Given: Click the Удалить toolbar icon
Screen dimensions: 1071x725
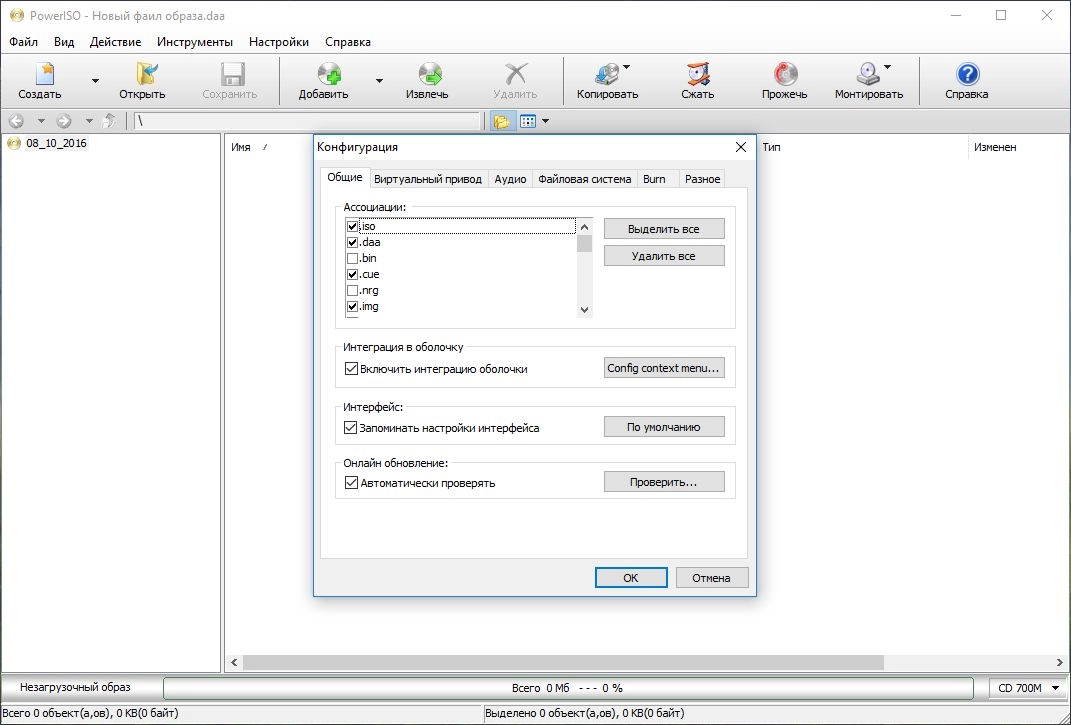Looking at the screenshot, I should 516,74.
